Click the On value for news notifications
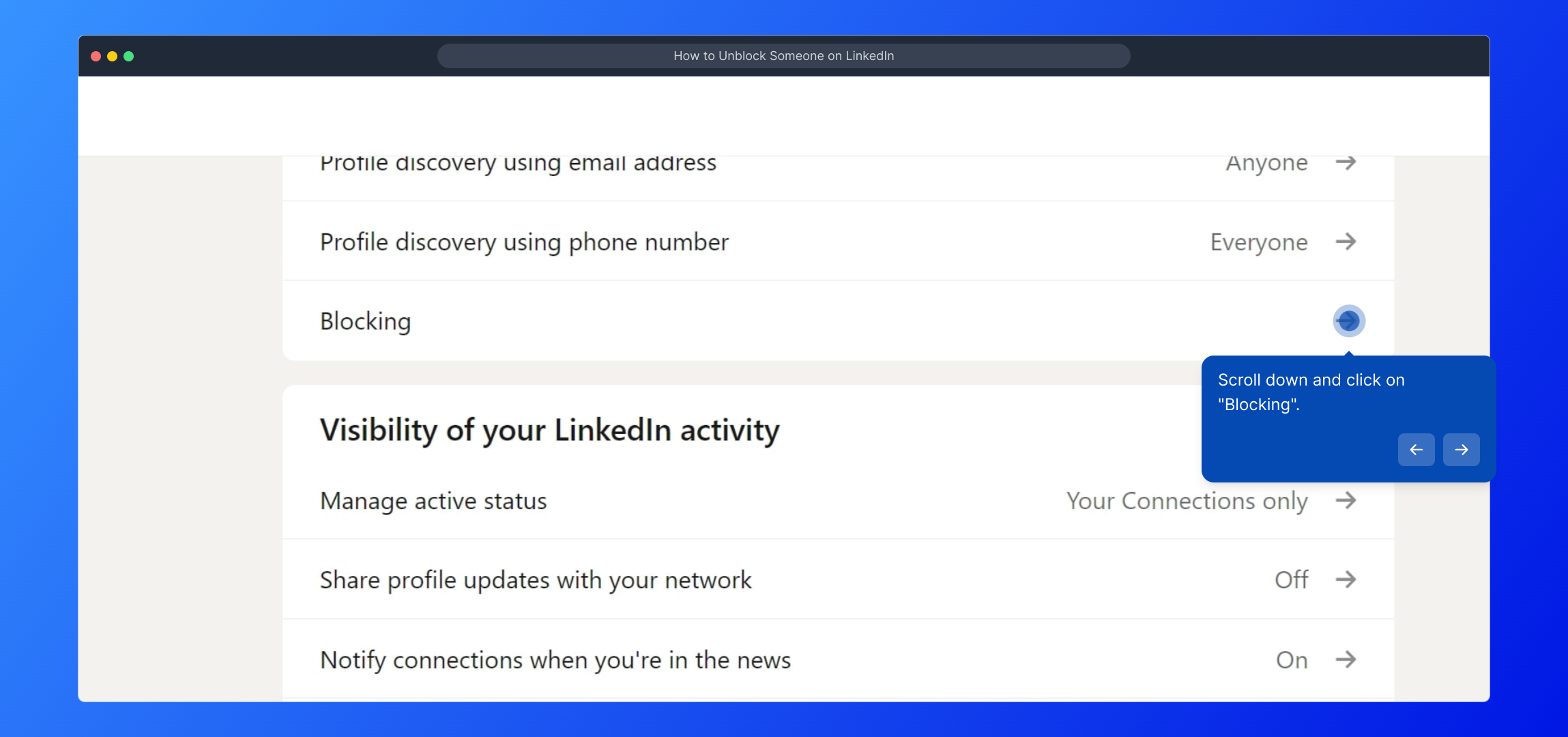This screenshot has width=1568, height=737. pyautogui.click(x=1292, y=661)
